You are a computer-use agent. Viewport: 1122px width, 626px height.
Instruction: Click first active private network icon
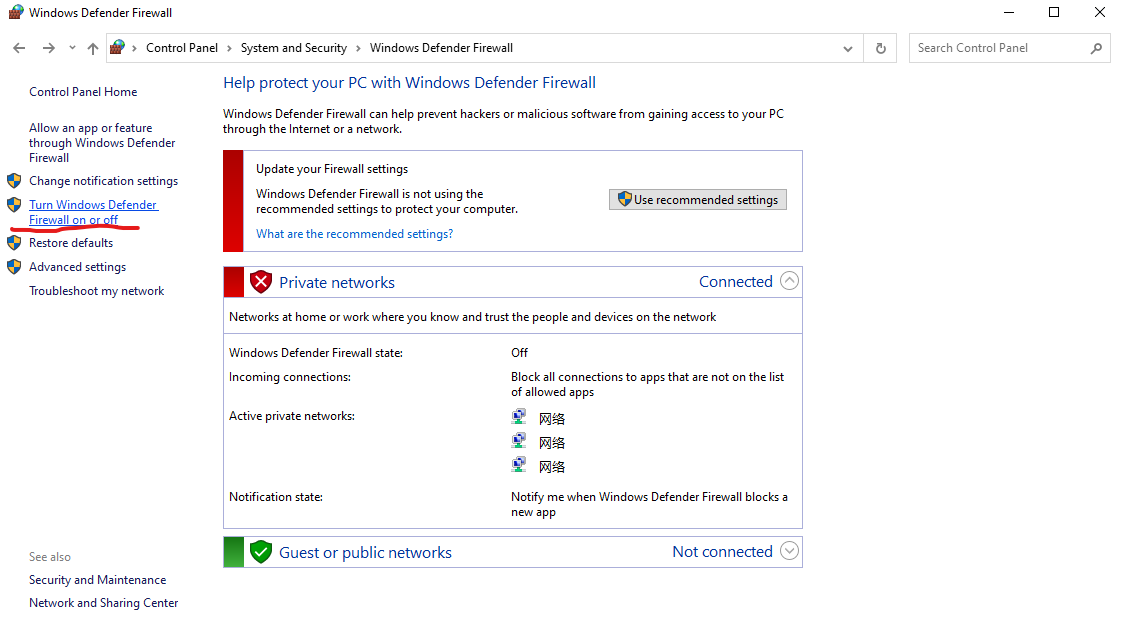point(519,416)
